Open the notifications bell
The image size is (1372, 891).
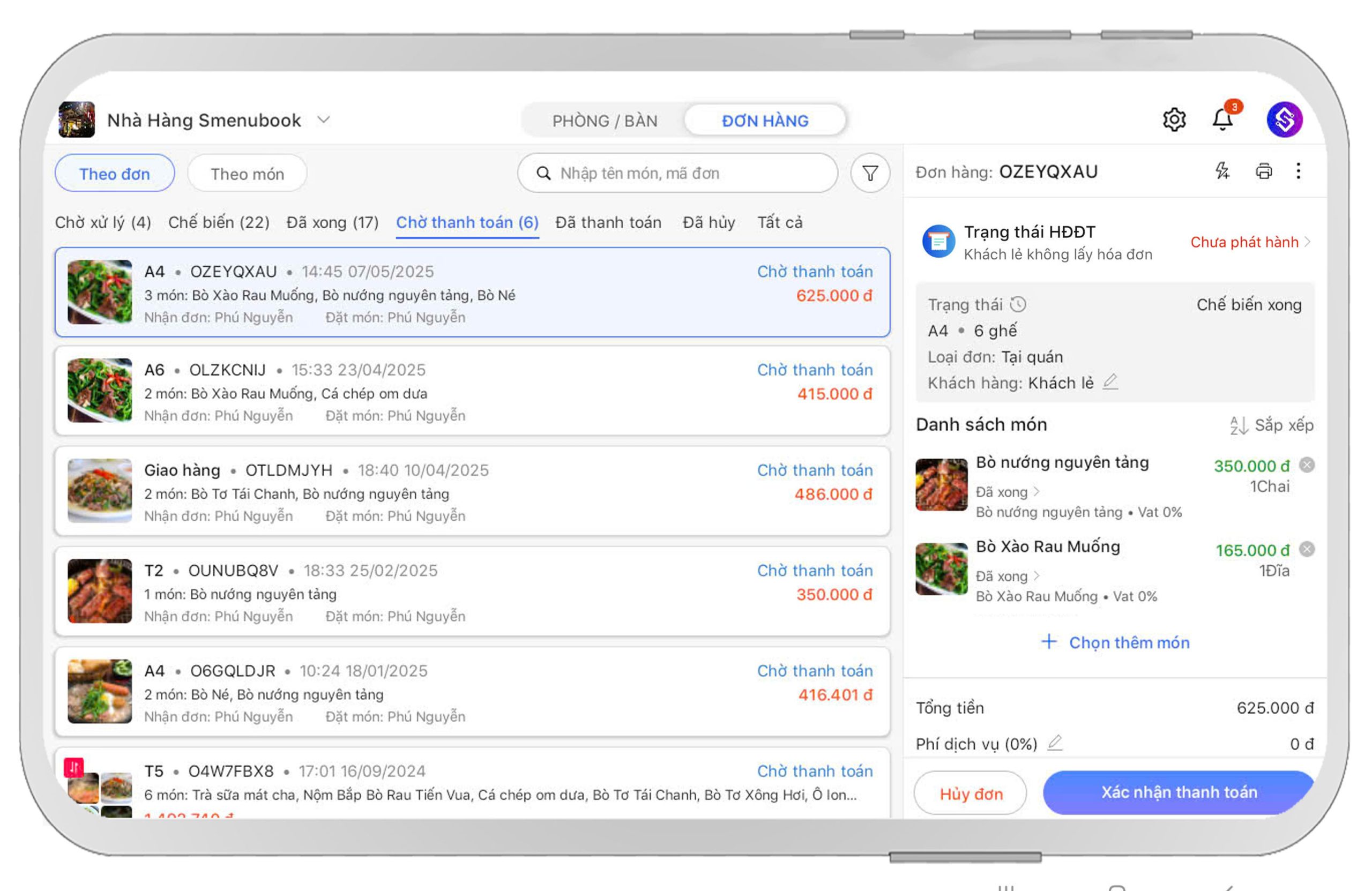pyautogui.click(x=1222, y=119)
